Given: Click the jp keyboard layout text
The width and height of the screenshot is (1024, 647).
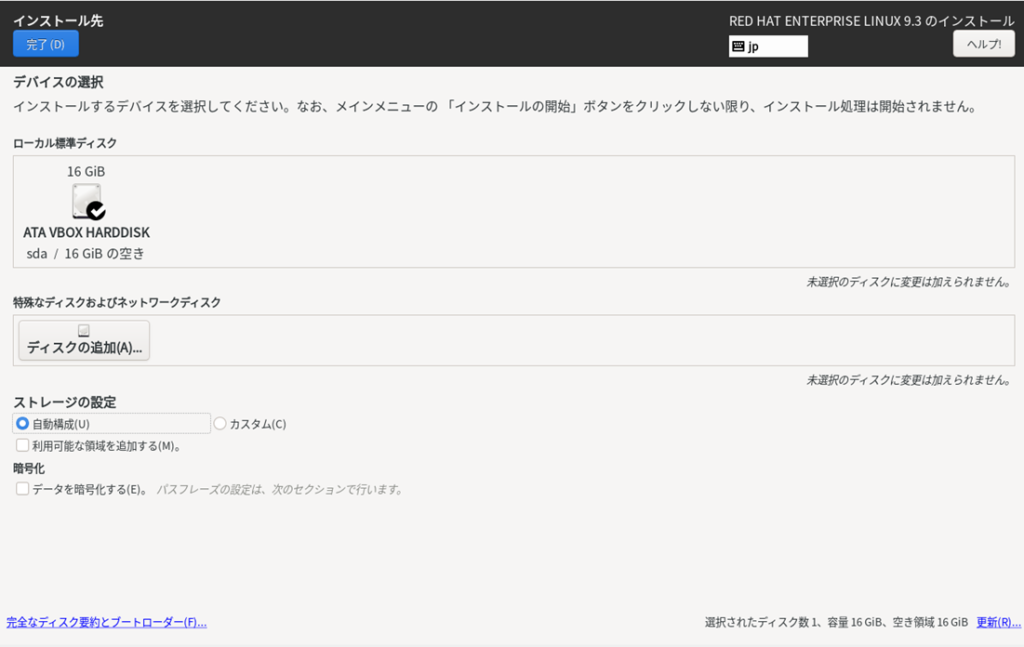Looking at the screenshot, I should click(754, 46).
